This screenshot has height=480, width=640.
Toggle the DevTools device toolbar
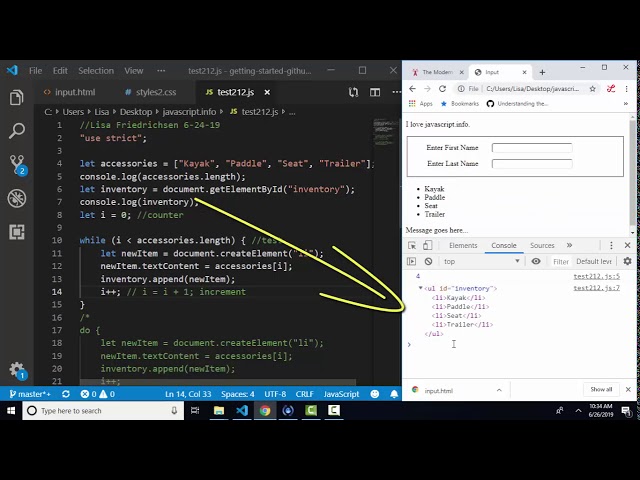427,245
